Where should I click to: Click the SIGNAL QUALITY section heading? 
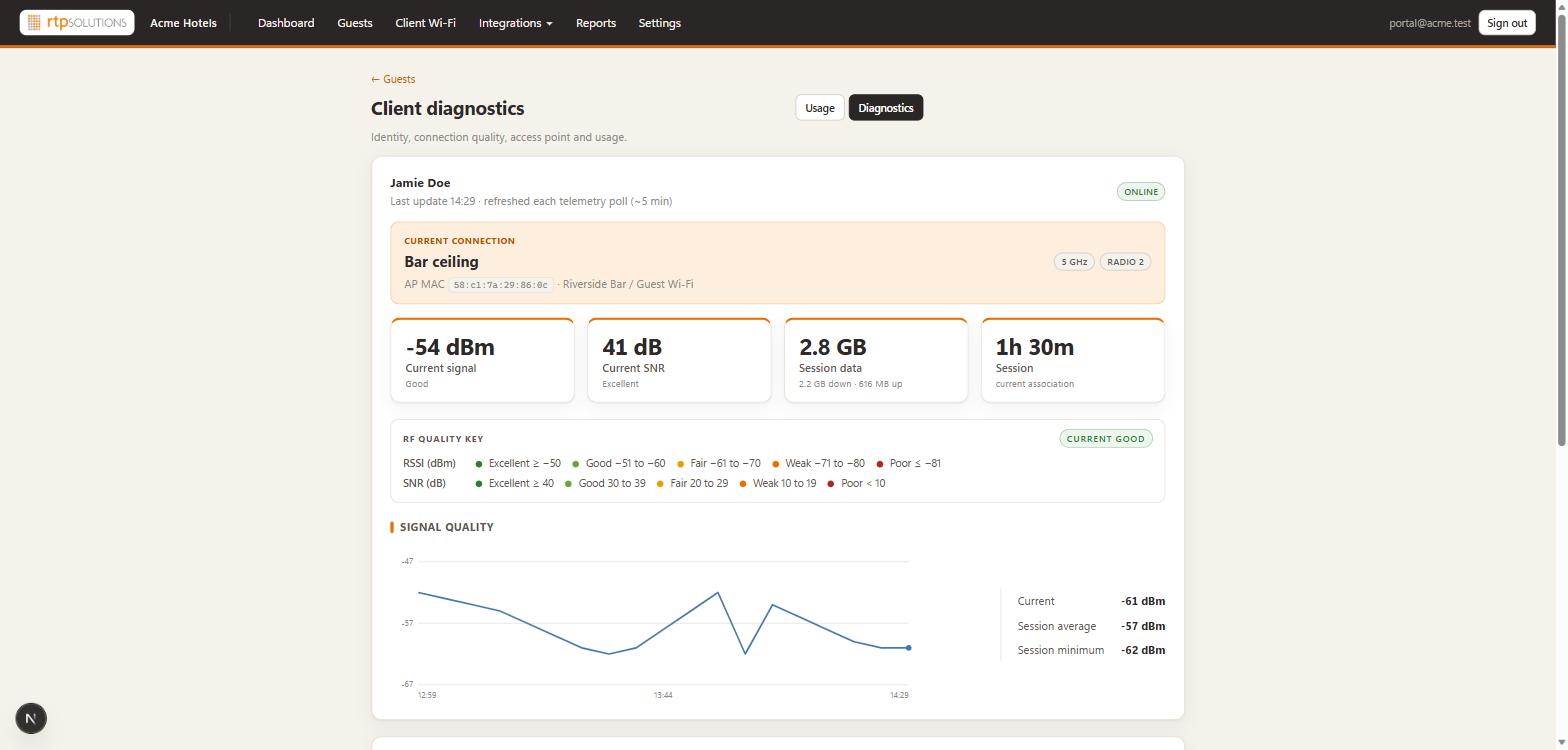tap(446, 527)
